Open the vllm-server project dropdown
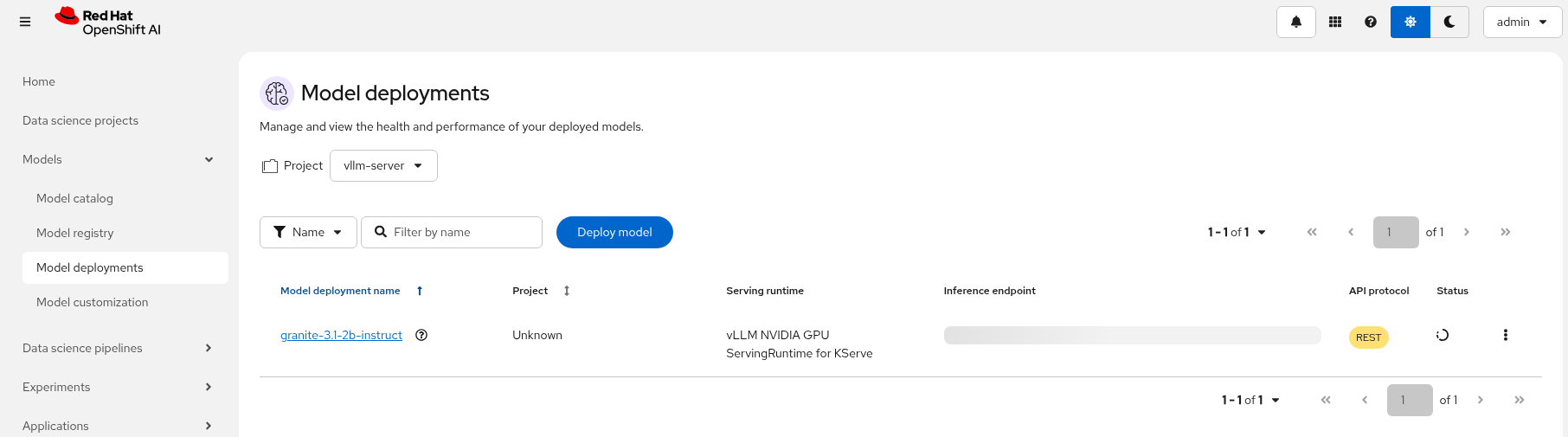 (383, 165)
